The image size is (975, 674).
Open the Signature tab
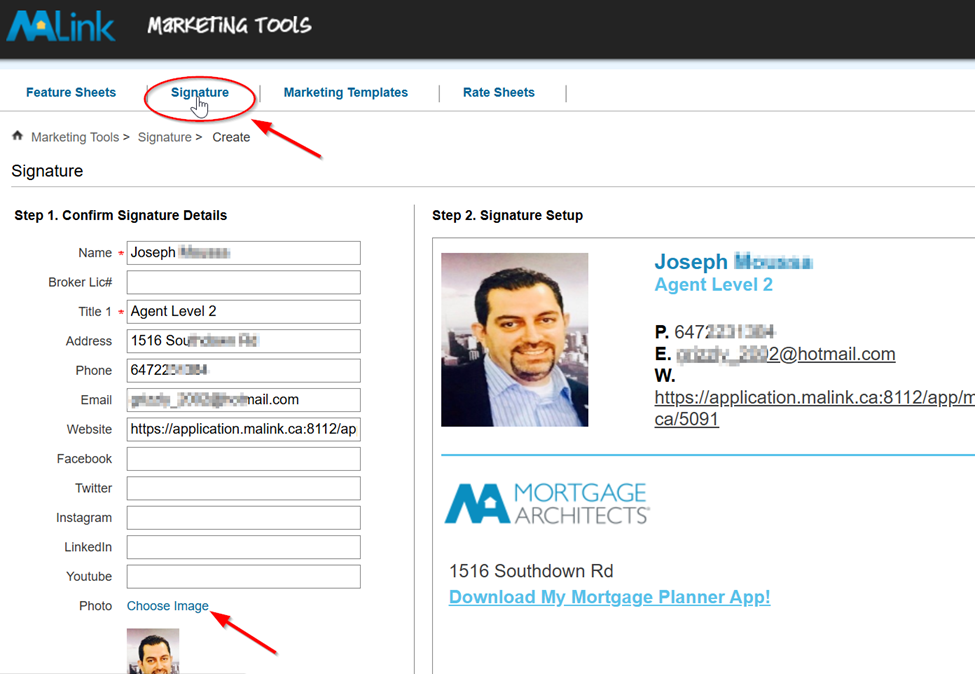(200, 93)
